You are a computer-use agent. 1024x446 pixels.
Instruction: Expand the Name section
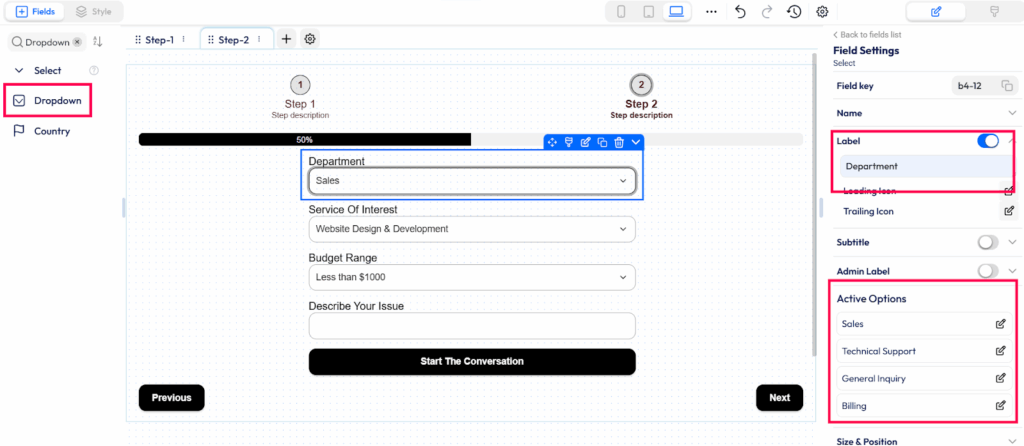1012,113
